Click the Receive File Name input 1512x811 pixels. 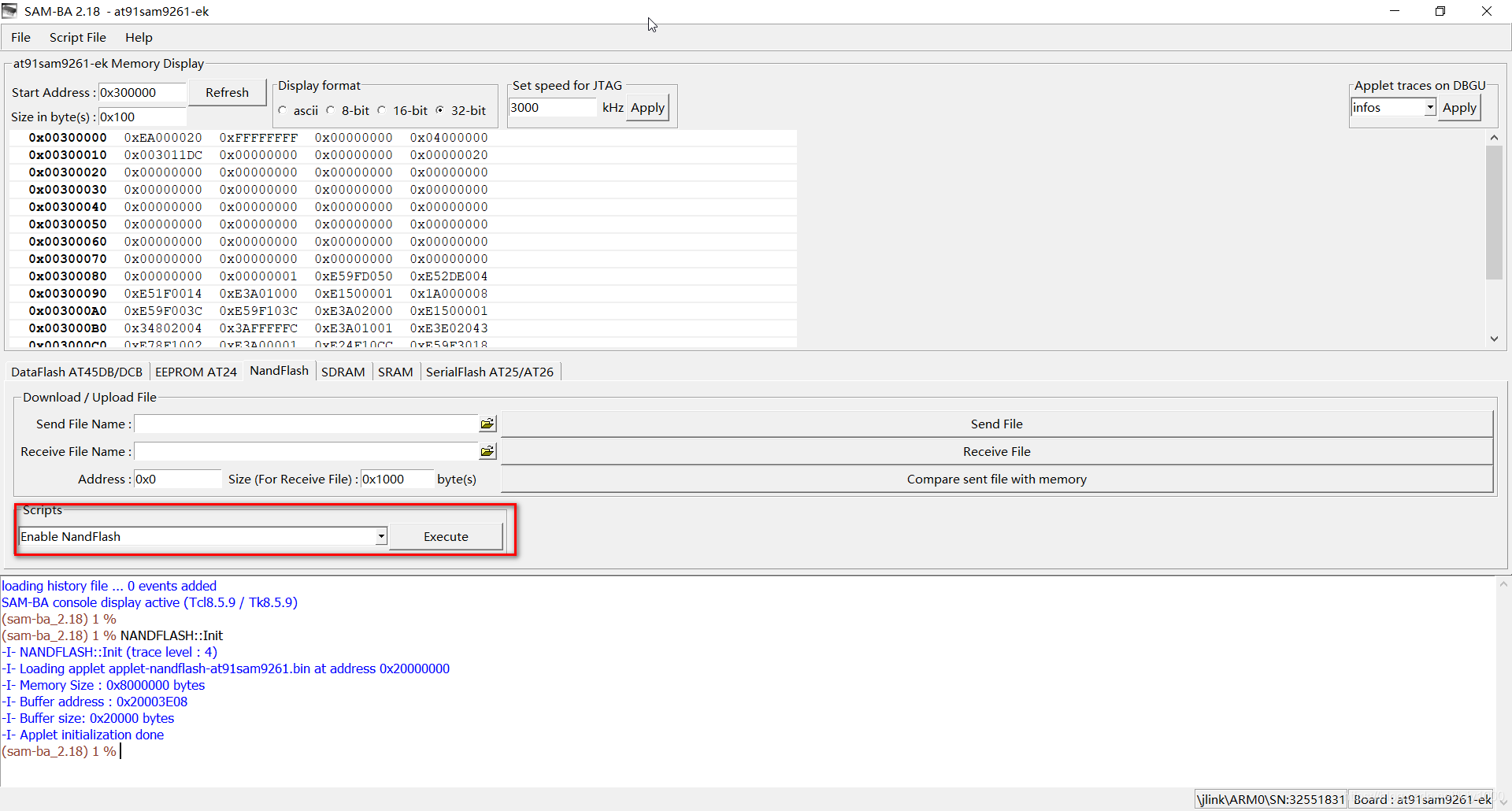pos(306,451)
